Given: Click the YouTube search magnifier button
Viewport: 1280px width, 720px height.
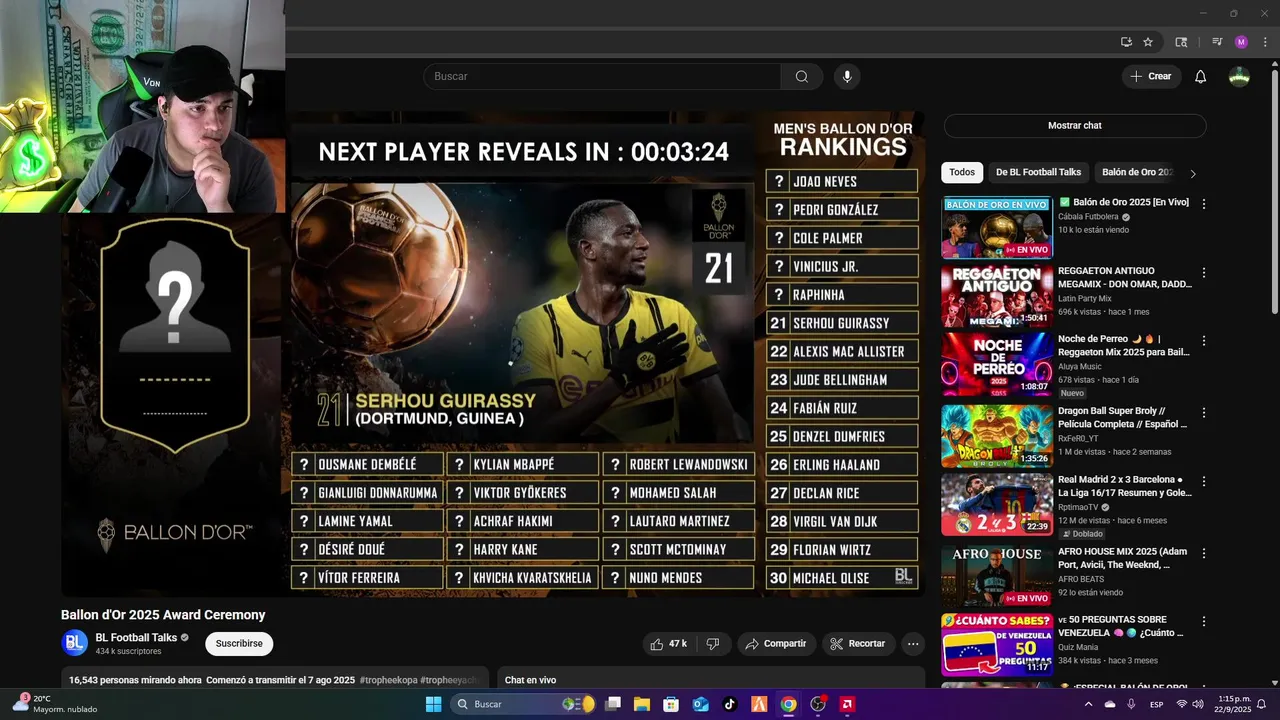Looking at the screenshot, I should (802, 77).
